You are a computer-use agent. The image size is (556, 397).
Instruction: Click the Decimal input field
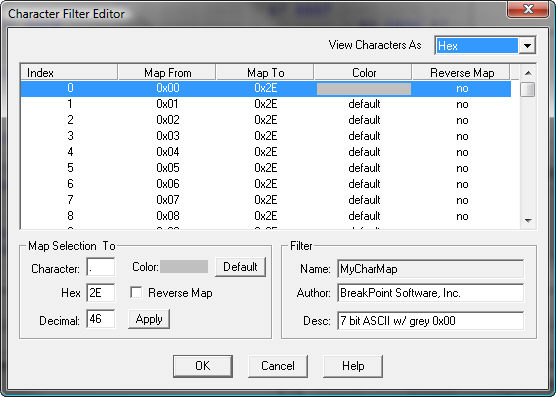[x=101, y=319]
